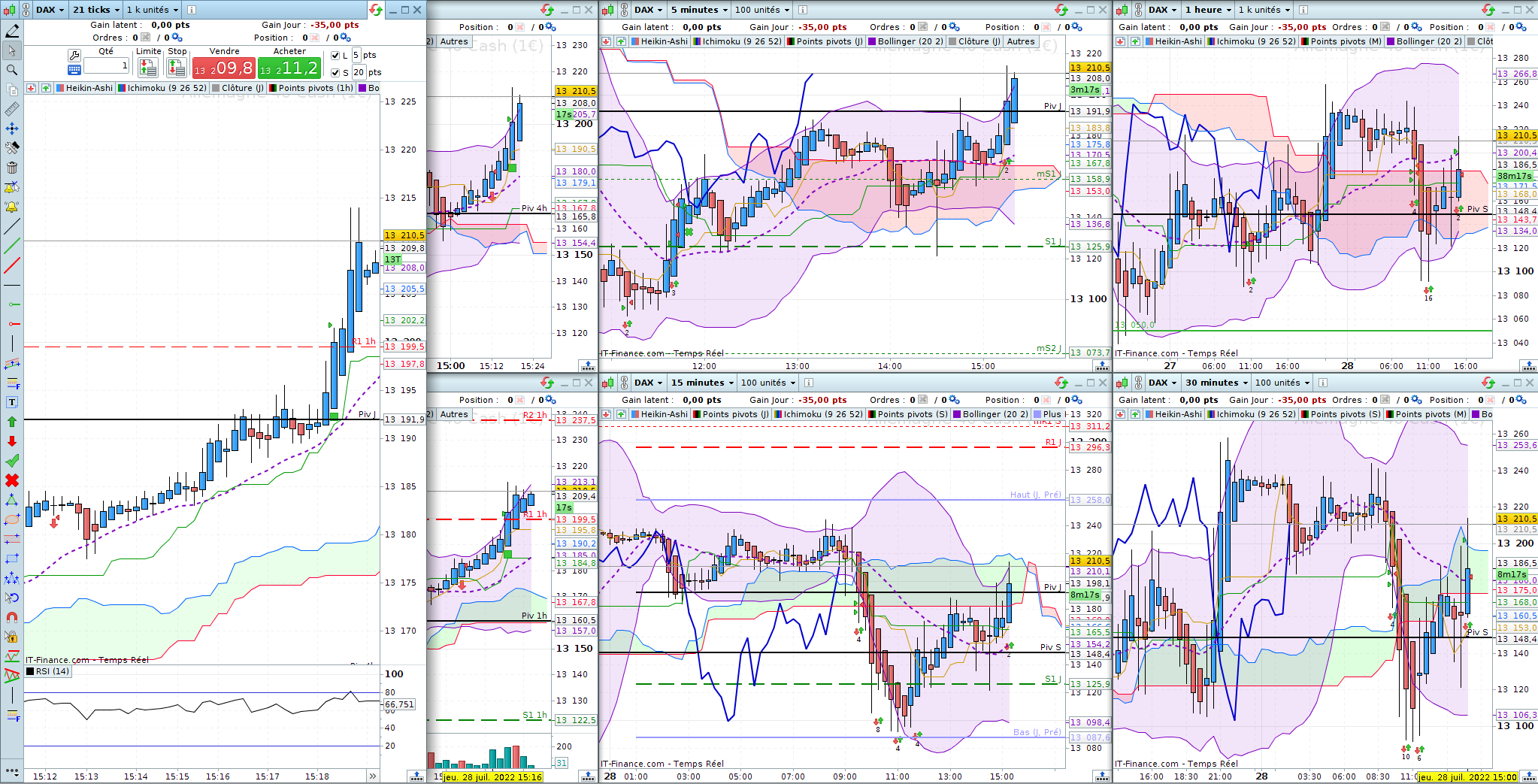Open Heikin-Ashi indicator tab in 21 ticks window
Viewport: 1538px width, 784px height.
pyautogui.click(x=84, y=88)
